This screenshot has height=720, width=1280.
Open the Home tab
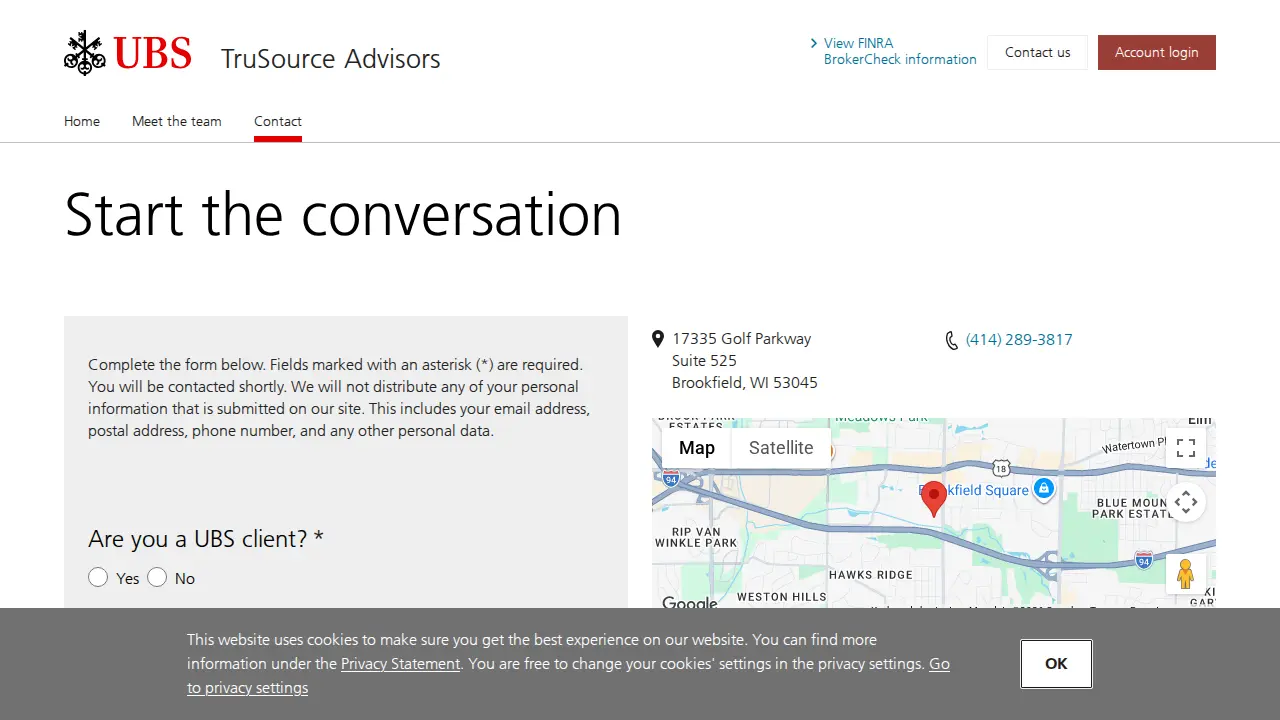click(x=82, y=121)
